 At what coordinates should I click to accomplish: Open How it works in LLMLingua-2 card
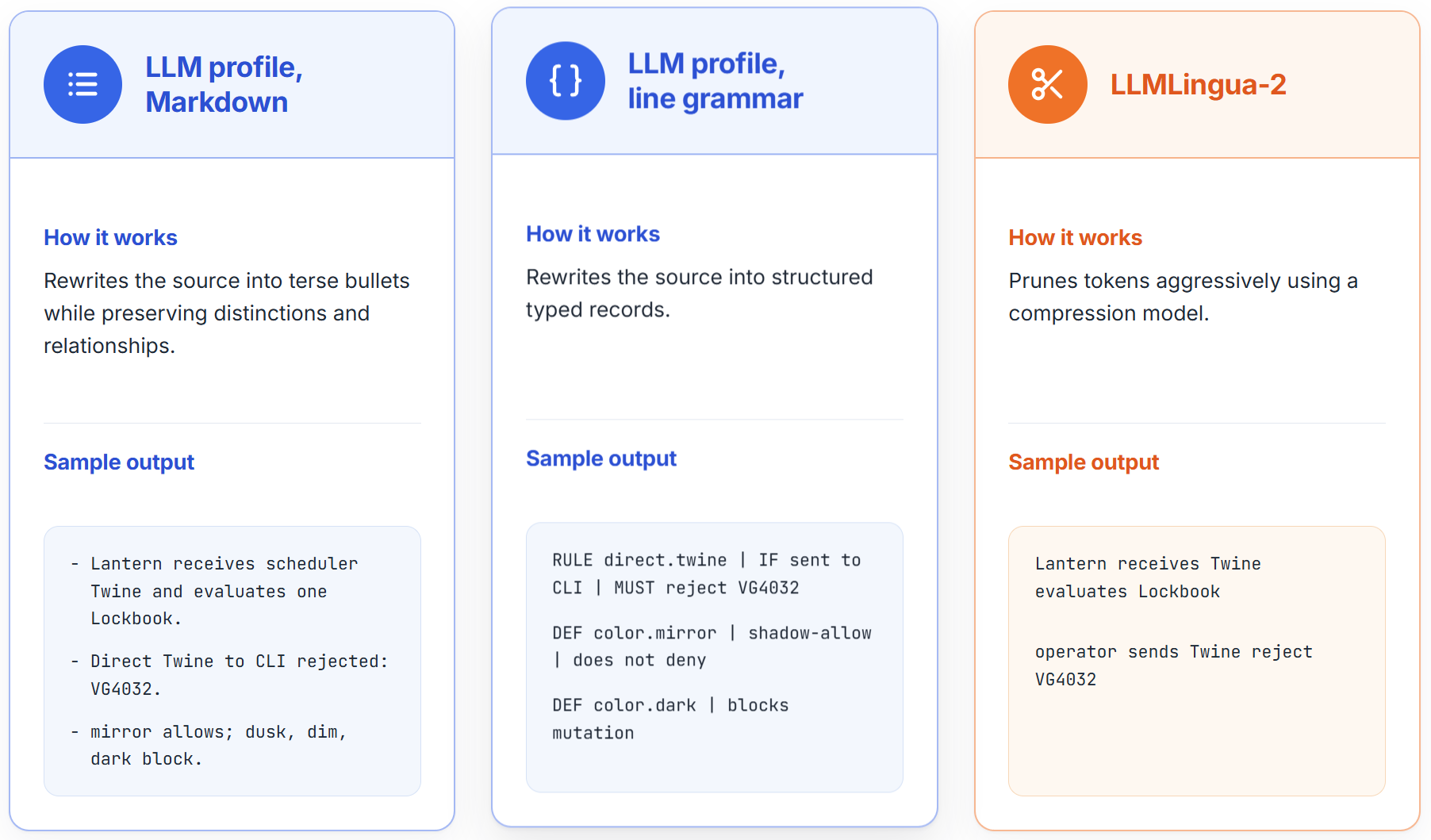[1075, 238]
